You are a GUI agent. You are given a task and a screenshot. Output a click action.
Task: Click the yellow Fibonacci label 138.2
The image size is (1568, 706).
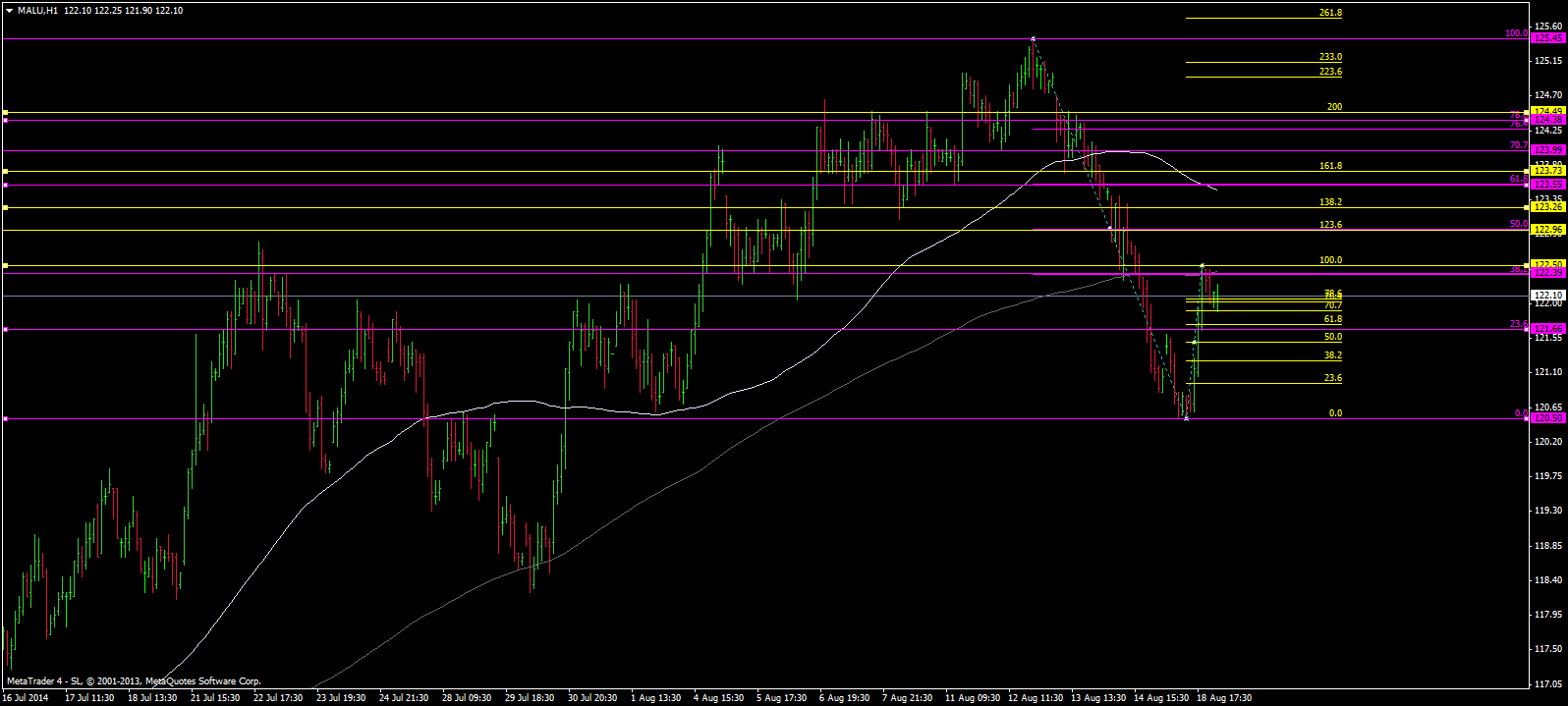1331,201
